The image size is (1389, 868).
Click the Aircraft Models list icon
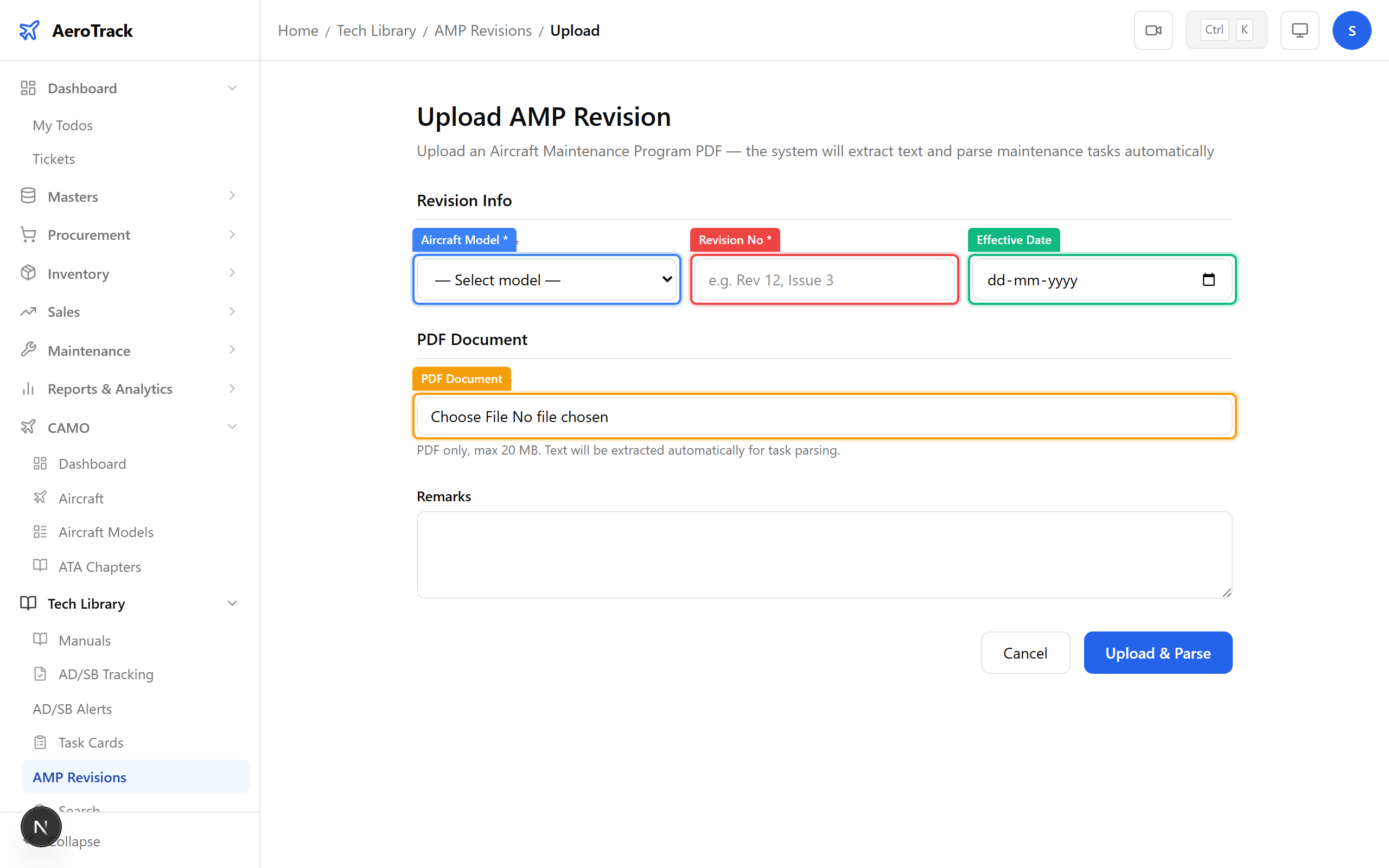pos(40,532)
